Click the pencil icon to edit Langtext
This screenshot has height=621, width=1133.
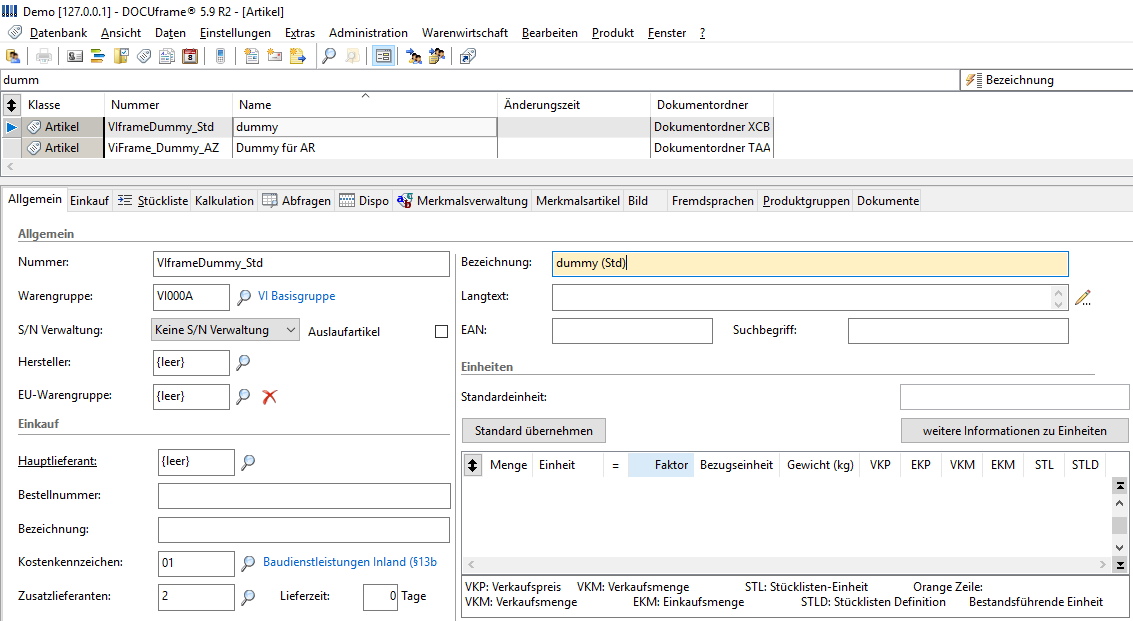tap(1082, 297)
